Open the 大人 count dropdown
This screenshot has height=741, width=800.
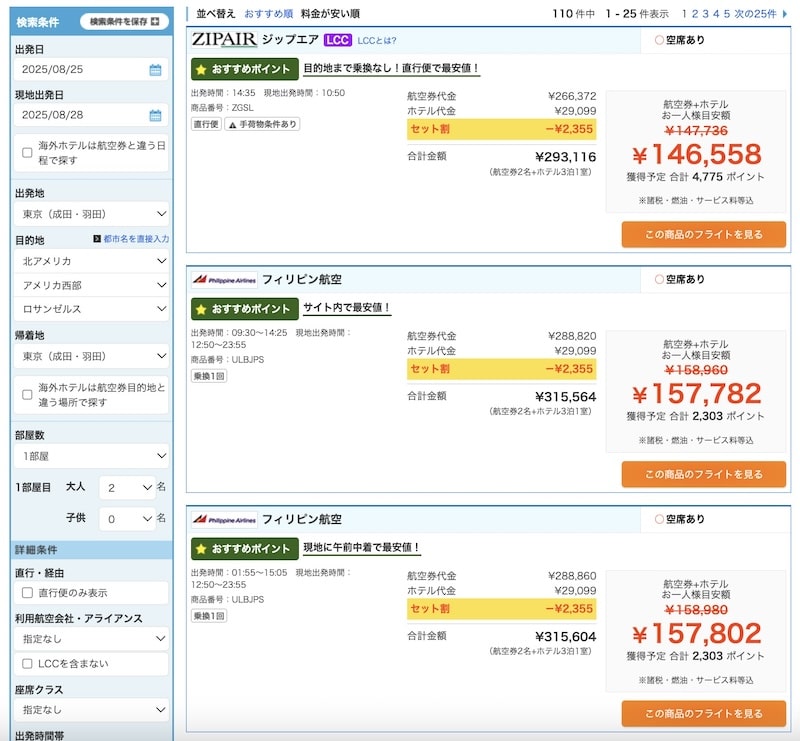[128, 487]
